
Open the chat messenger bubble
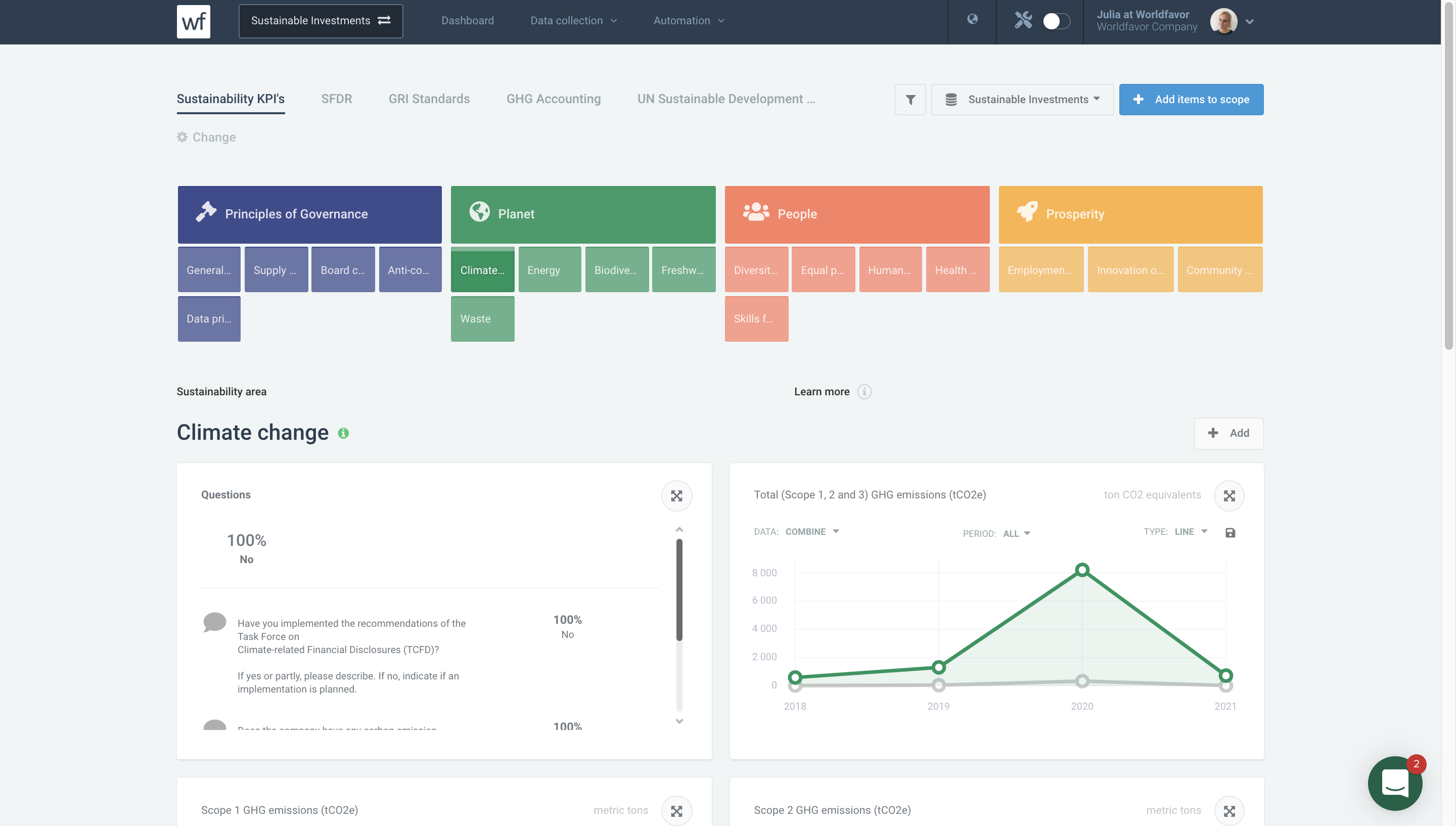click(x=1394, y=783)
